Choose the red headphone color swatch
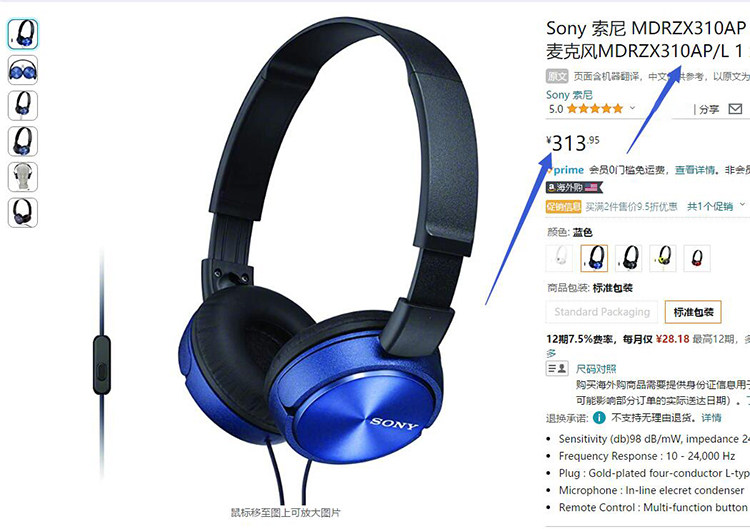Screen dimensions: 750x529 (x=697, y=258)
